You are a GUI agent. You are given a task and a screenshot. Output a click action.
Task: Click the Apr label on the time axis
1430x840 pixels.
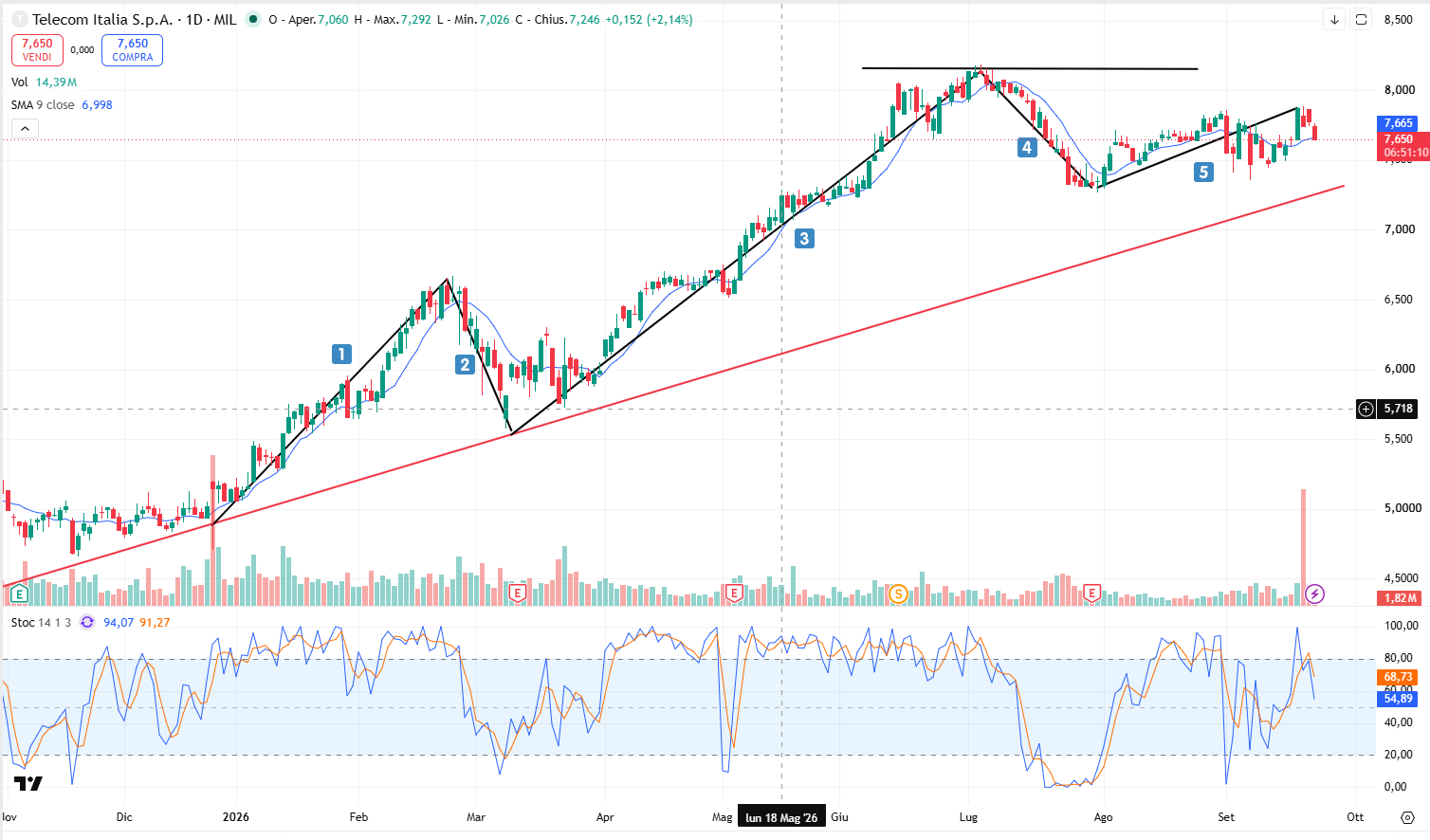tap(605, 817)
